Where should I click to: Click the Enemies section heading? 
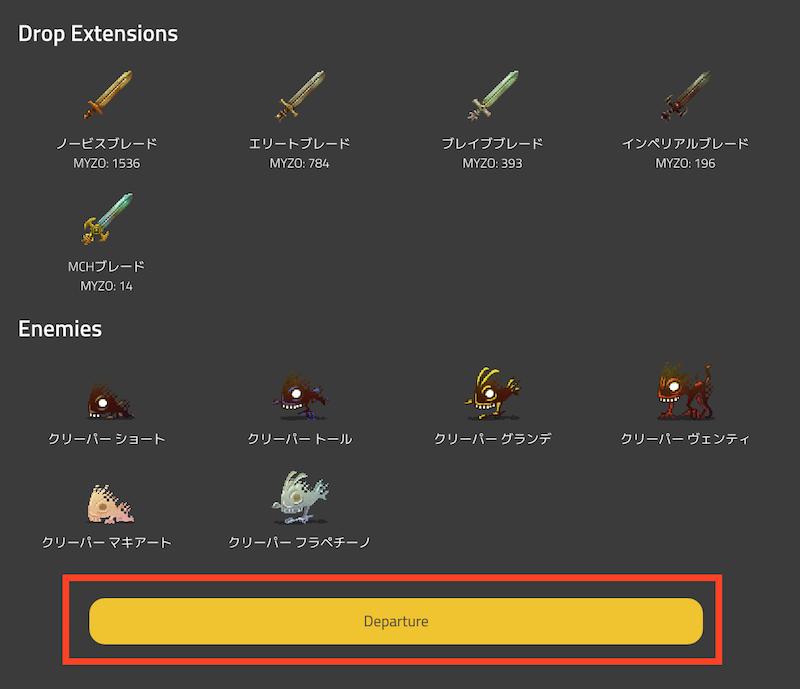click(60, 329)
